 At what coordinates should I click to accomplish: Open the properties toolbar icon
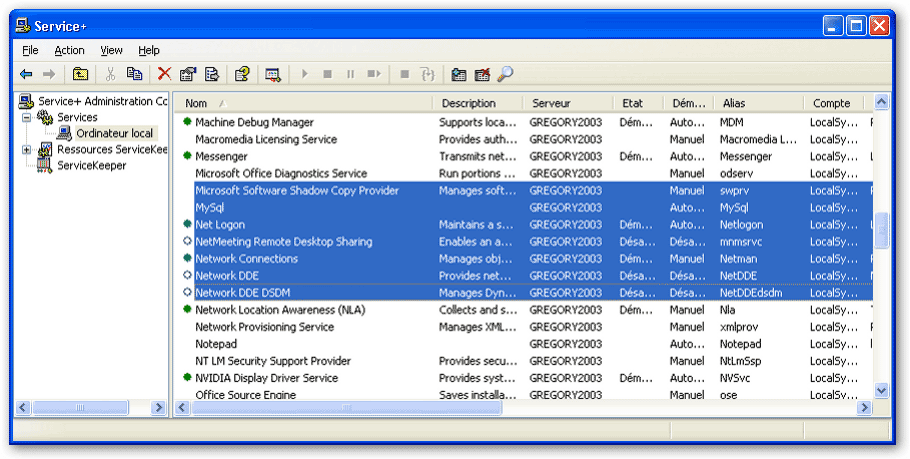point(188,74)
